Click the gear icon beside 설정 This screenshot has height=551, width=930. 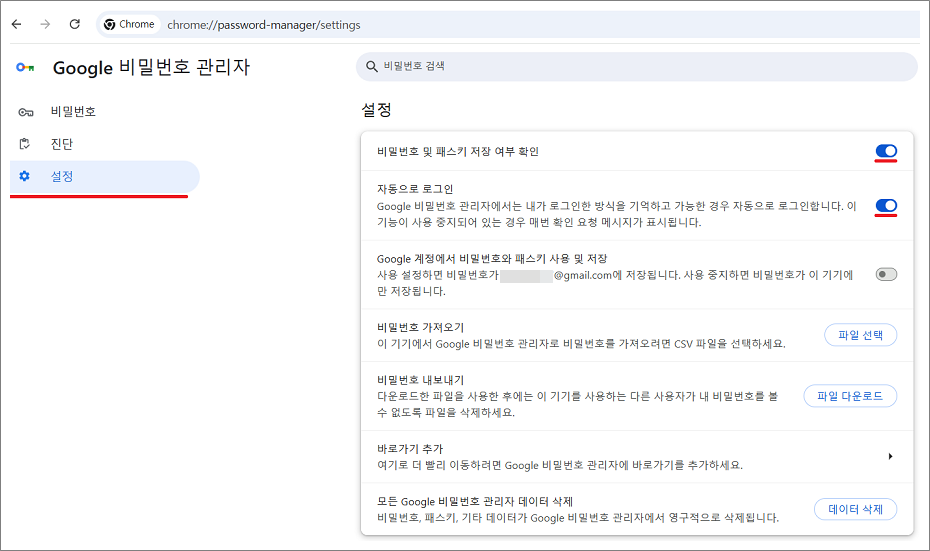(24, 176)
